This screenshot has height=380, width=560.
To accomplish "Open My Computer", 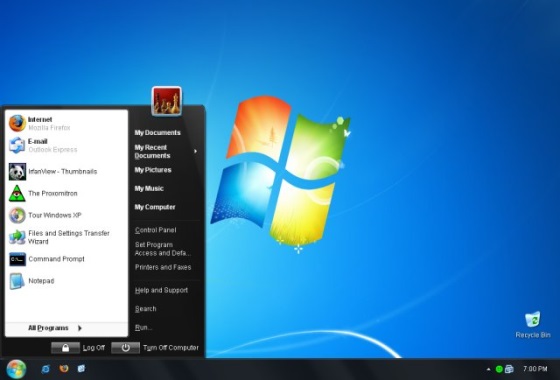I will [155, 207].
